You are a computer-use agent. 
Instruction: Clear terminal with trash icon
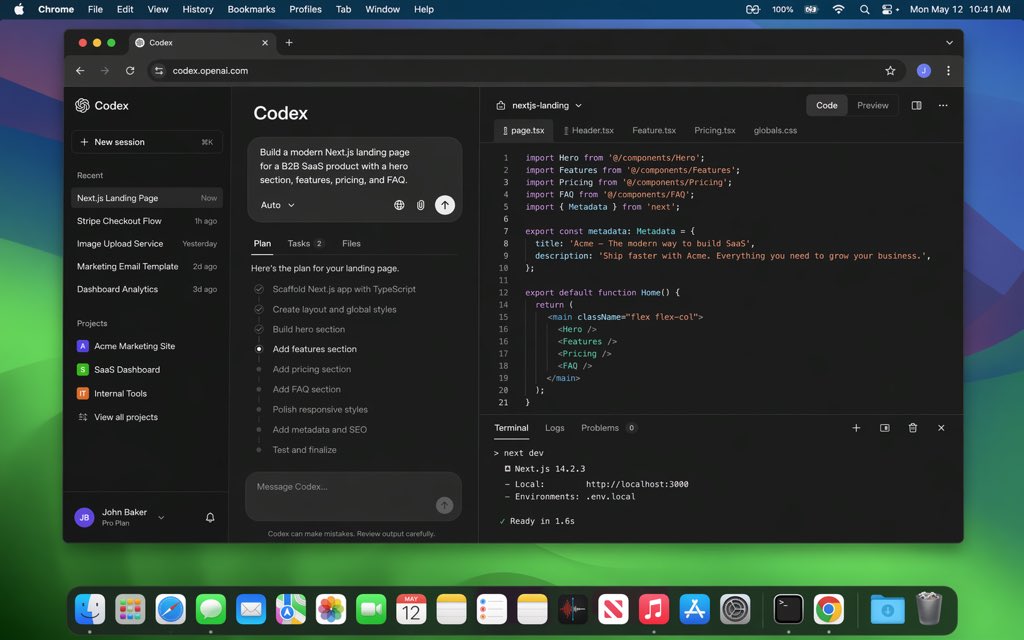coord(913,428)
